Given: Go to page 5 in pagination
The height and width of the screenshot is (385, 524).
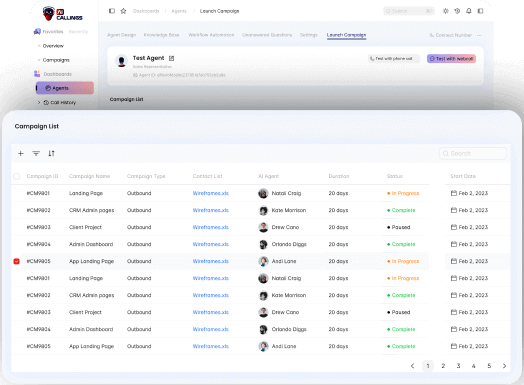Looking at the screenshot, I should point(489,366).
